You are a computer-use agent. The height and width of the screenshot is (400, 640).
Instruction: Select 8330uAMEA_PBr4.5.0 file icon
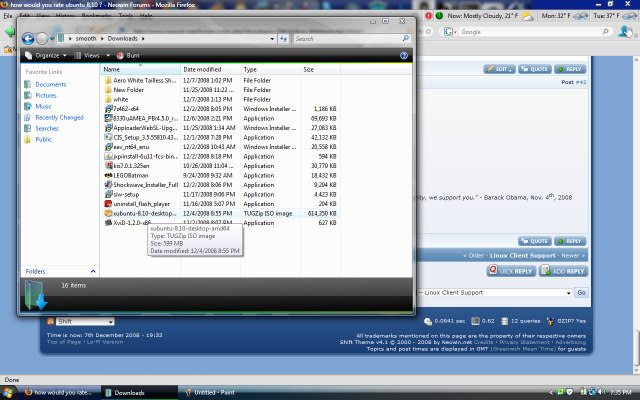108,118
